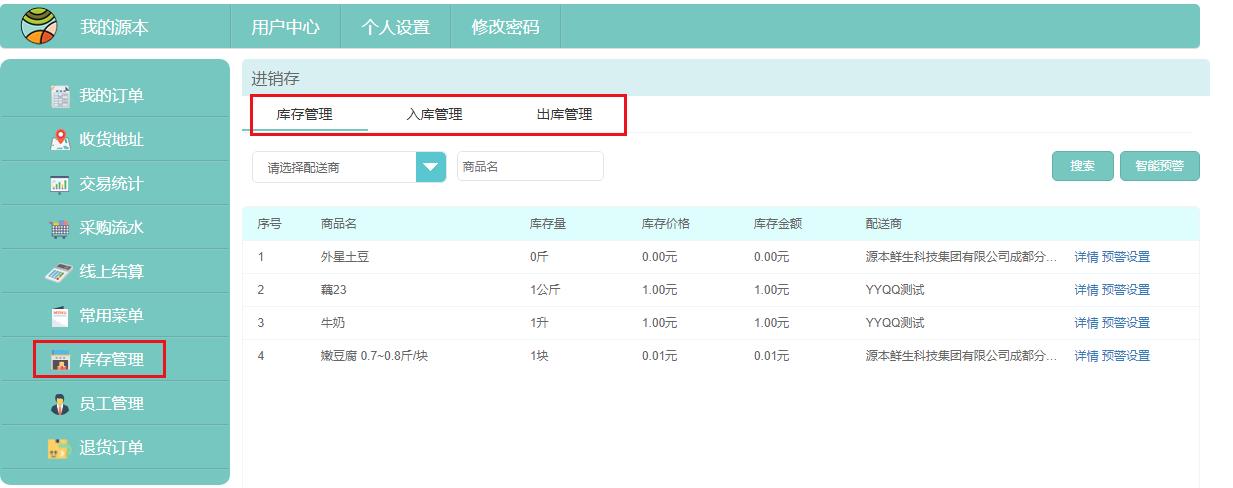Viewport: 1233px width, 488px height.
Task: Click the 商品名 column header
Action: coord(339,224)
